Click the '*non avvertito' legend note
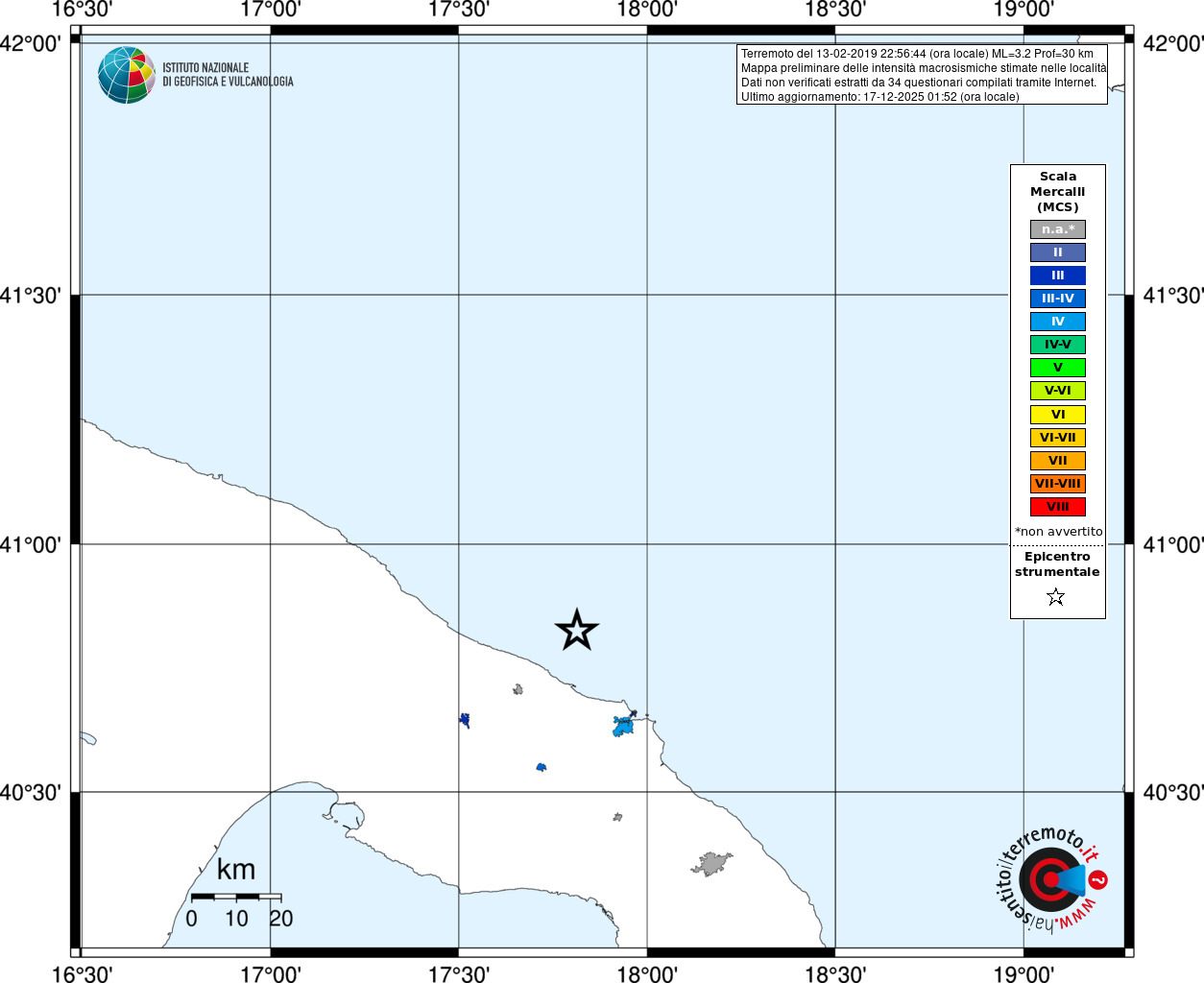Screen dimensions: 1204x983 (1058, 531)
